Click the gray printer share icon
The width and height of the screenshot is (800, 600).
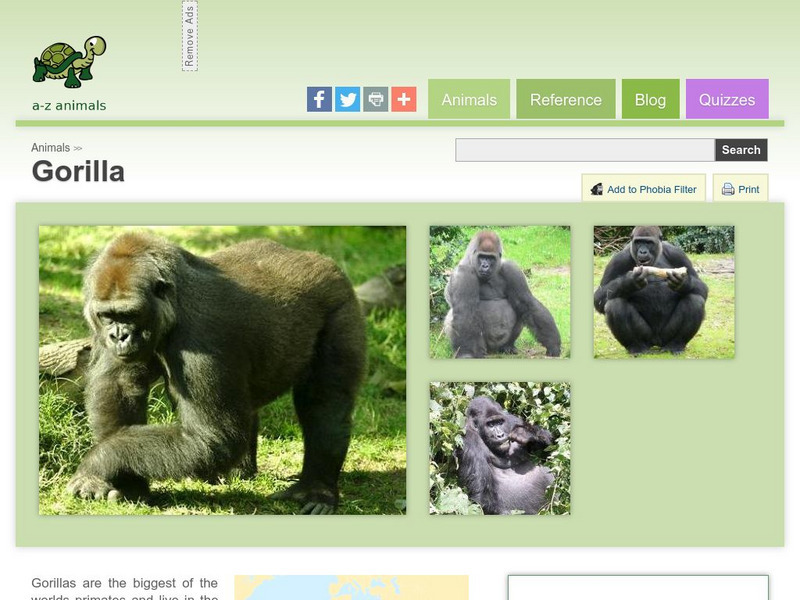tap(376, 99)
